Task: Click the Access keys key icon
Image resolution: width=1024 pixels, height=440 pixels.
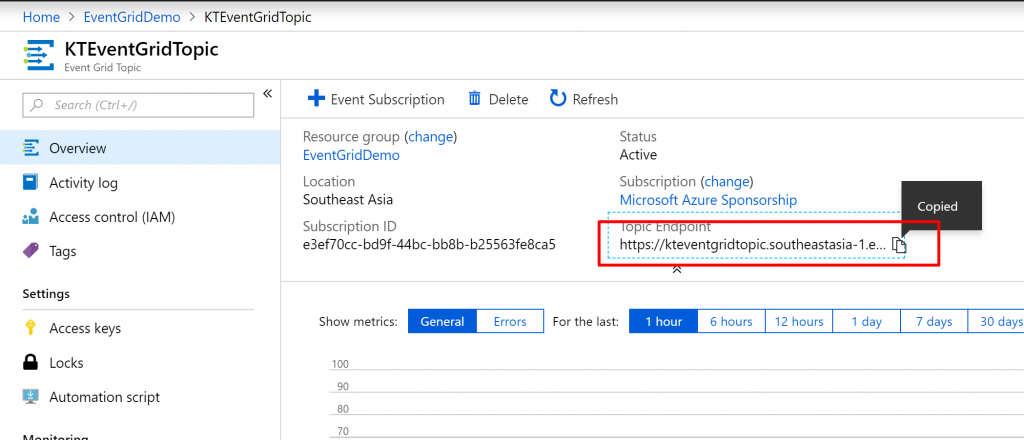Action: pyautogui.click(x=30, y=328)
